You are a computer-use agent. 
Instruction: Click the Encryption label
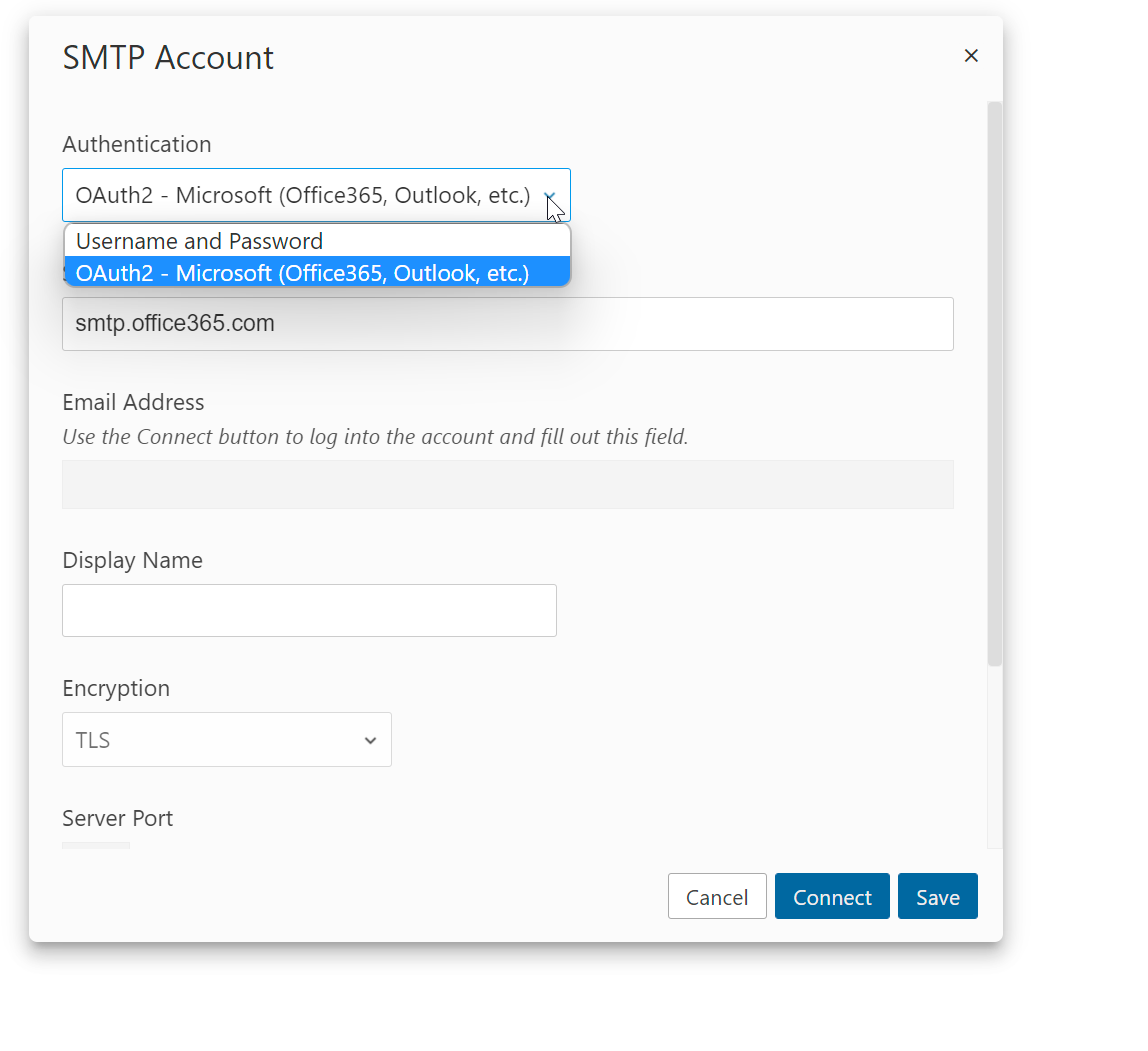[116, 688]
